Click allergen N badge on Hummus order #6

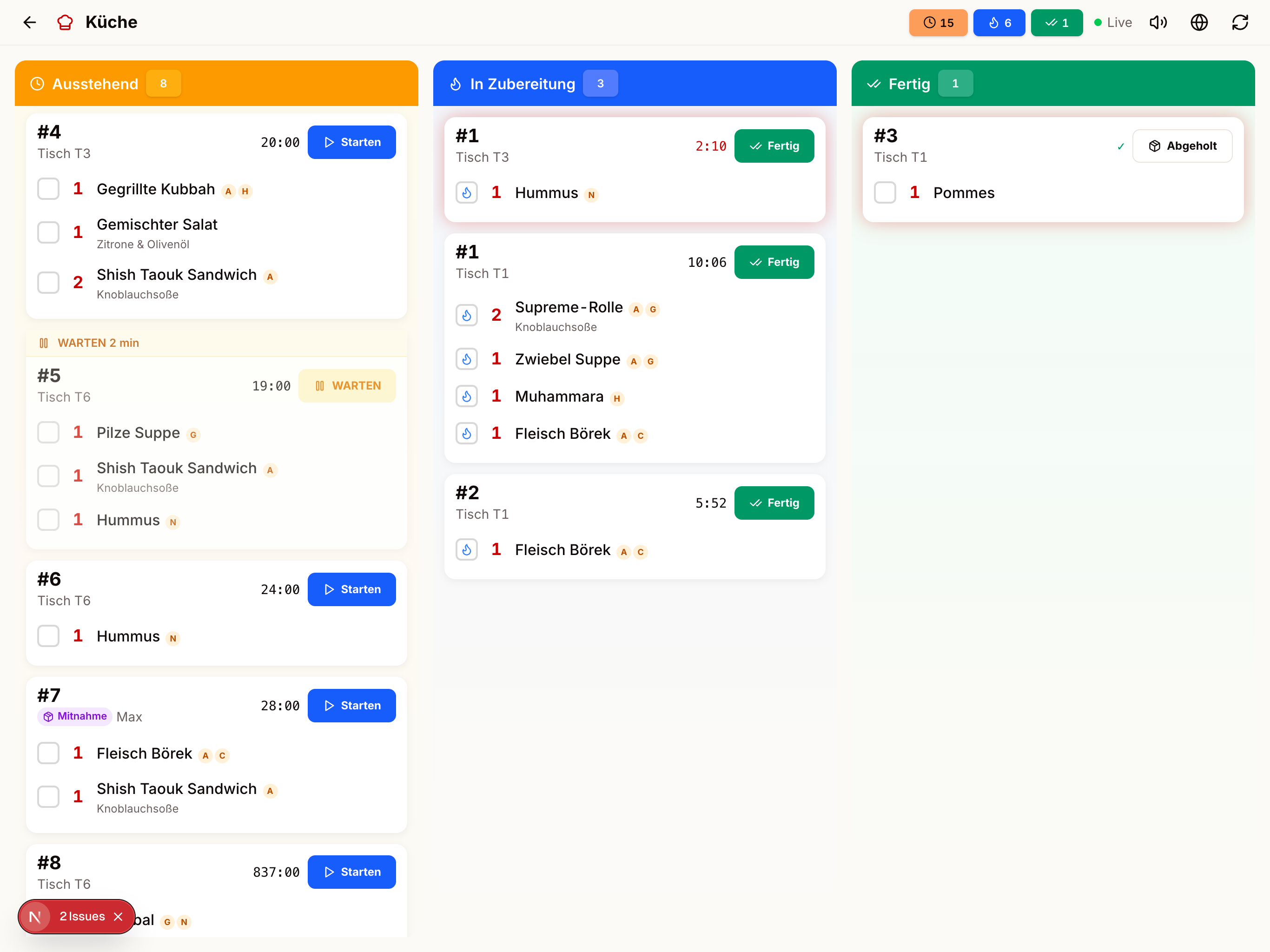pyautogui.click(x=173, y=639)
